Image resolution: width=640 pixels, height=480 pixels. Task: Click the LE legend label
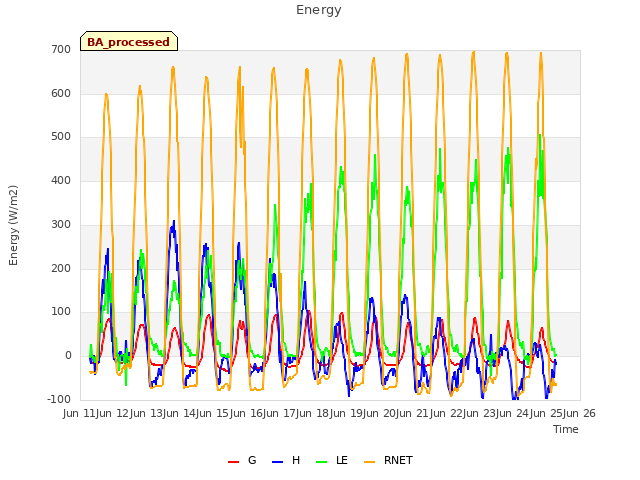click(342, 460)
